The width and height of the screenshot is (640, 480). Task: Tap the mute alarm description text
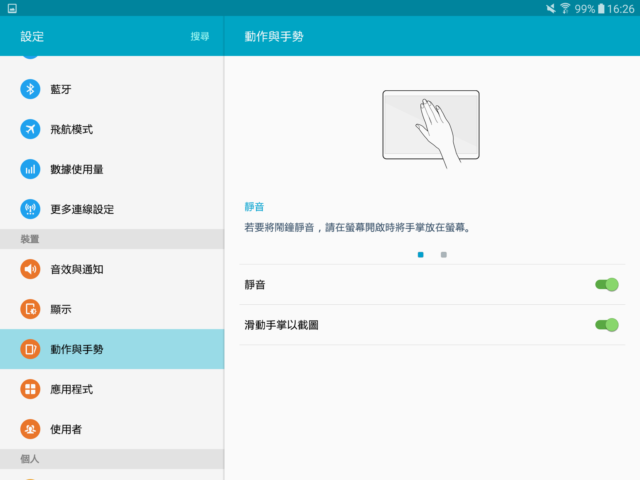tap(357, 227)
